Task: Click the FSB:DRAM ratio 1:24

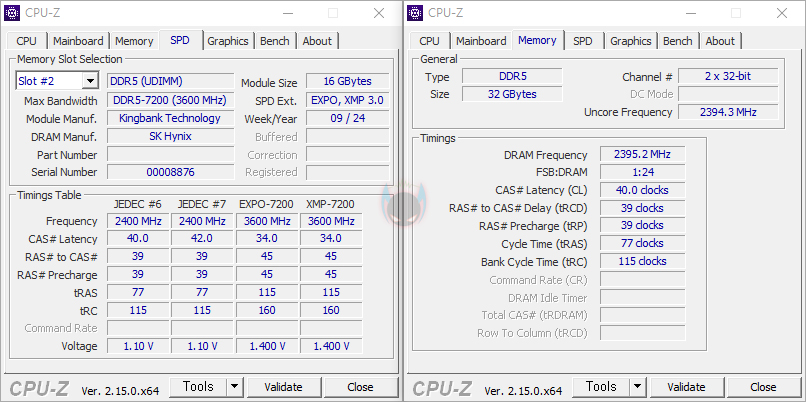Action: tap(642, 172)
